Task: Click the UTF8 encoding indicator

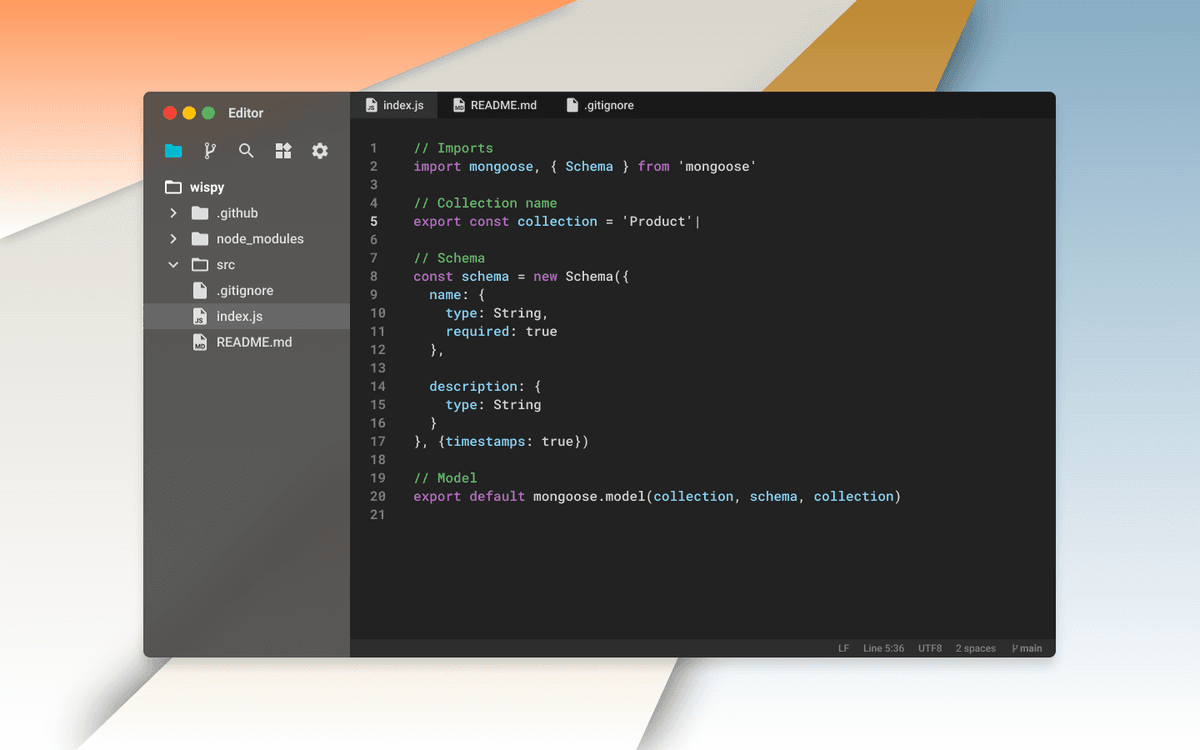Action: pos(929,648)
